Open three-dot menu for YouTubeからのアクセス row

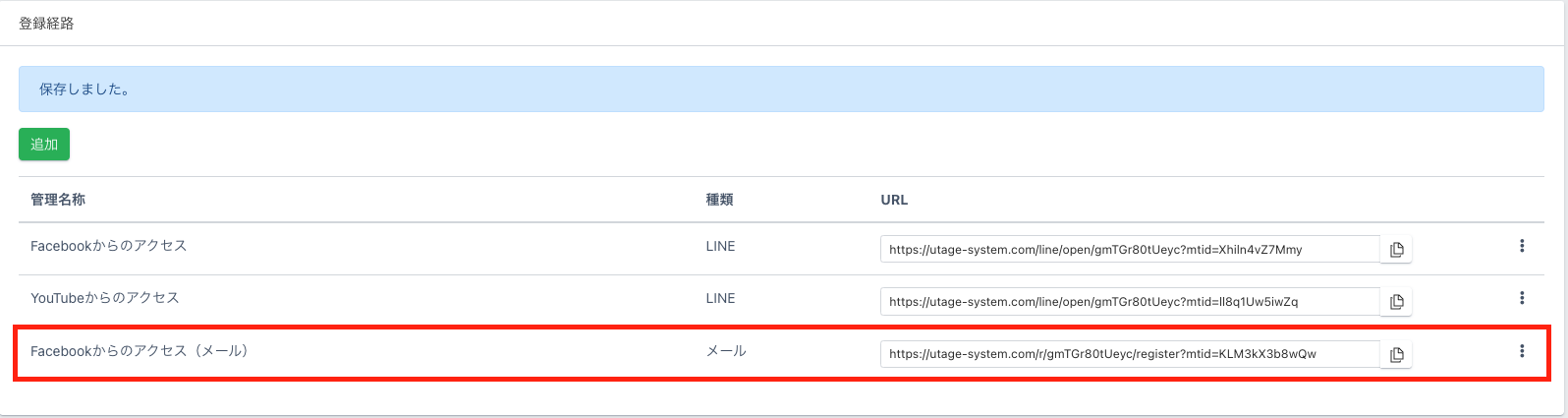[1522, 298]
